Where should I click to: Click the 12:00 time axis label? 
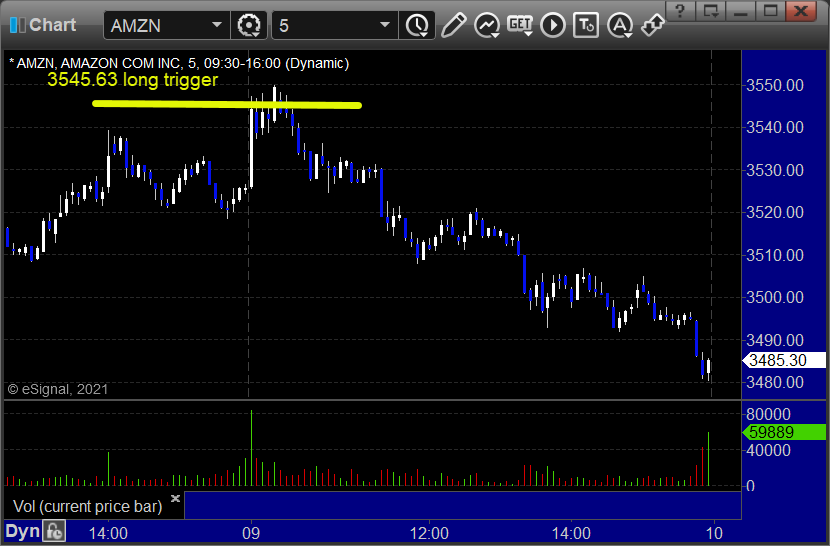429,533
